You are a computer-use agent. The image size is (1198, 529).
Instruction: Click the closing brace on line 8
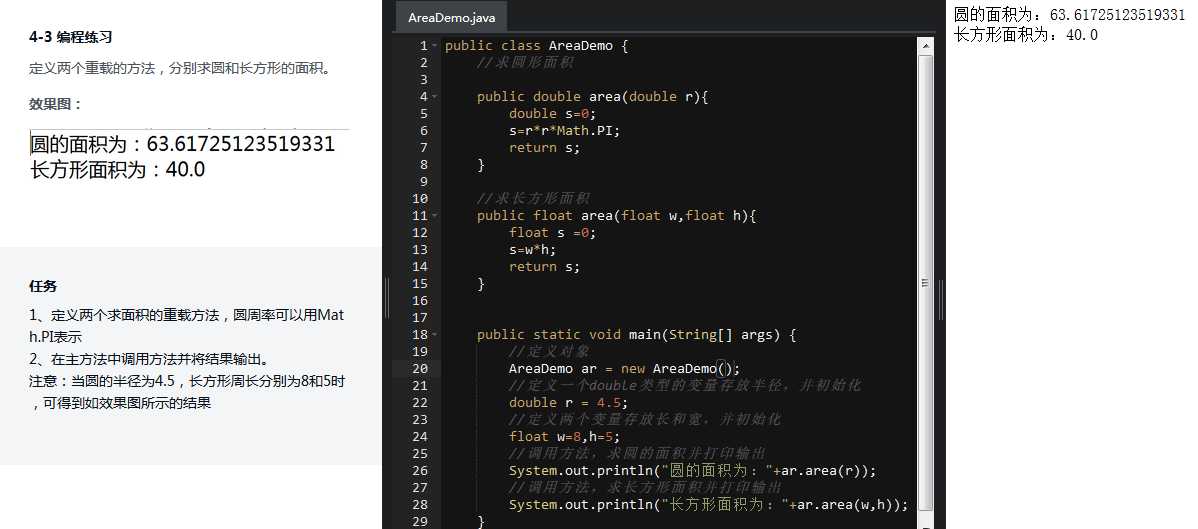[x=481, y=165]
